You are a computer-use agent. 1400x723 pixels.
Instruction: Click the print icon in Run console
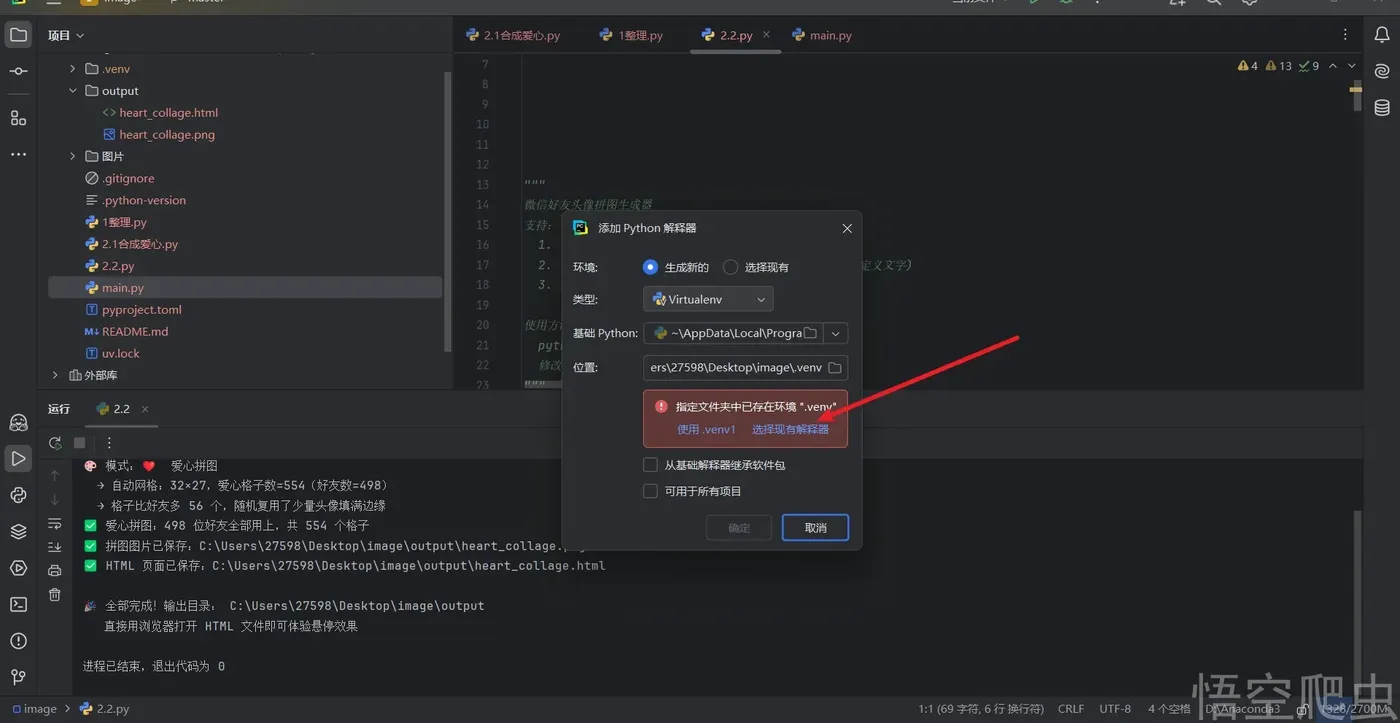click(55, 571)
